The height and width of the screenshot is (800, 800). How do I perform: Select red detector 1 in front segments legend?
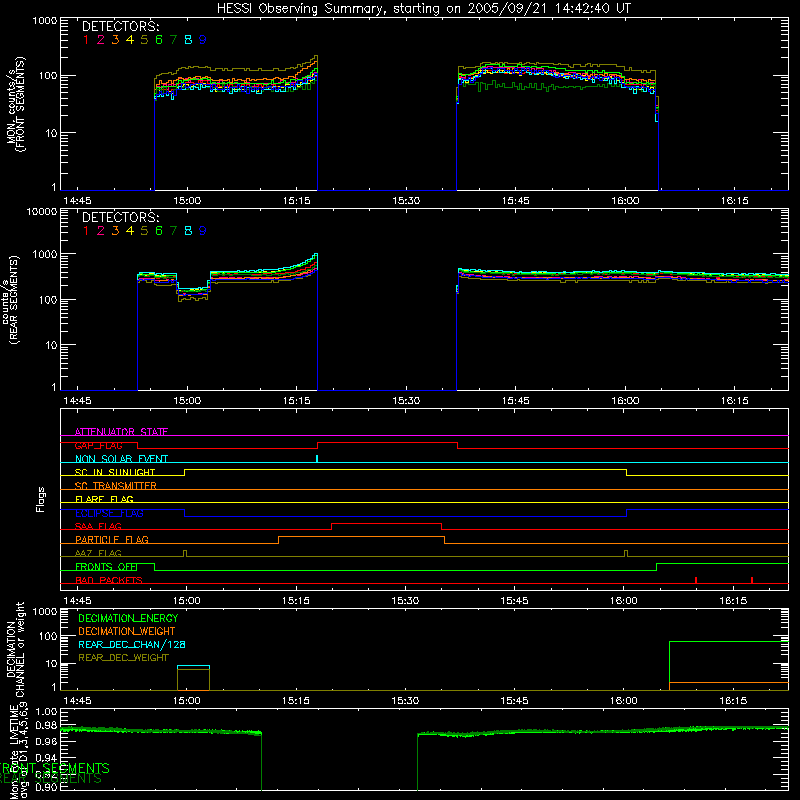[x=86, y=40]
